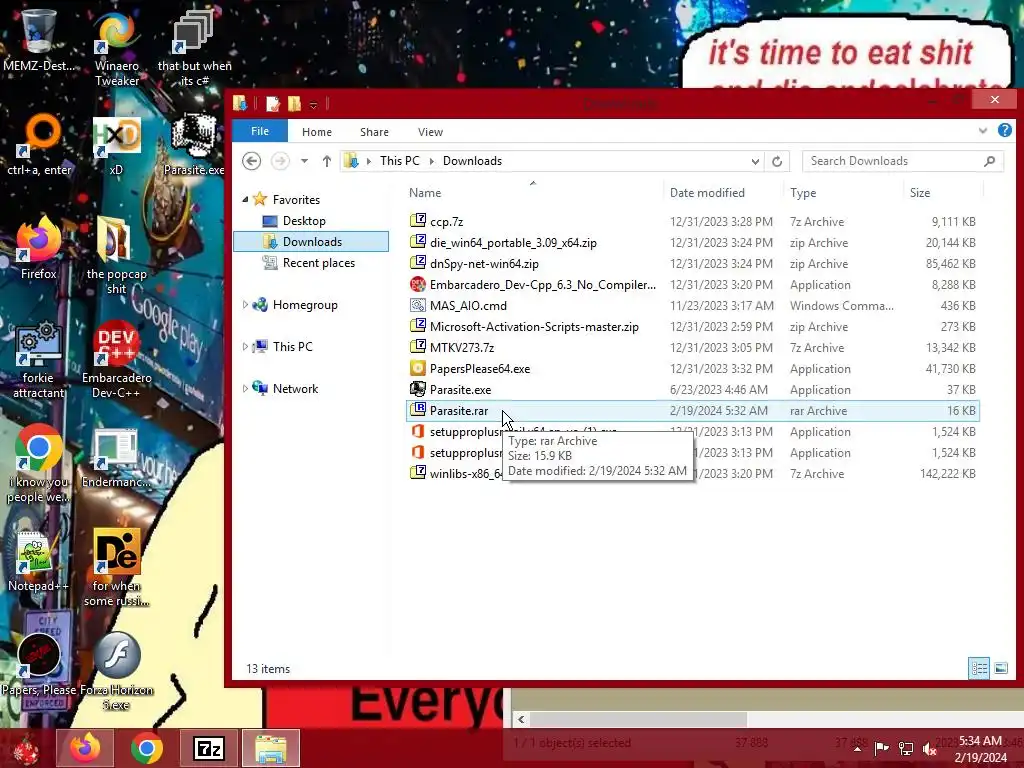1024x768 pixels.
Task: Launch Firefox from the desktop shortcut
Action: 39,248
